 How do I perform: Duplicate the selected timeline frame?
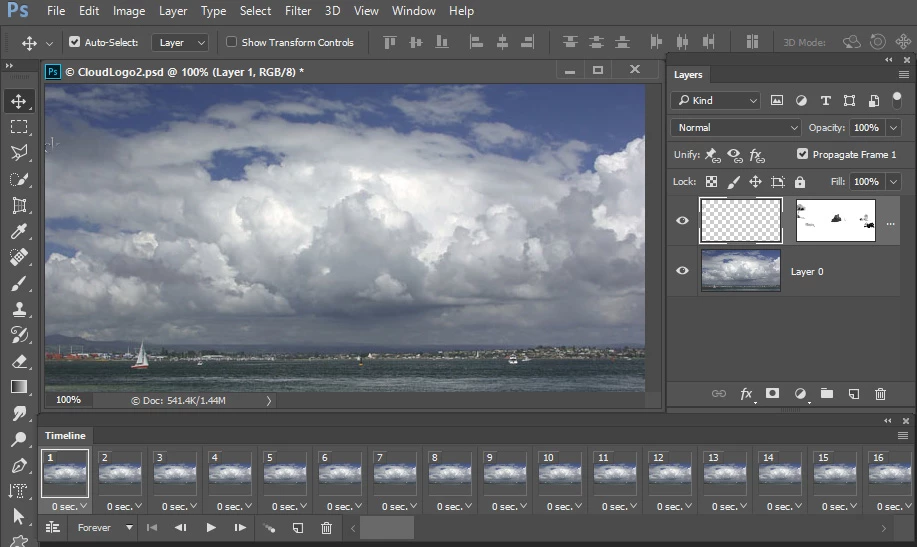[298, 528]
